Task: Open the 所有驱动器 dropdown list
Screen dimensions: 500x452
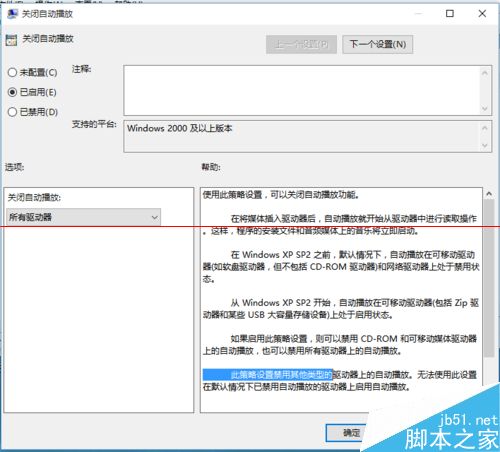Action: tap(83, 217)
